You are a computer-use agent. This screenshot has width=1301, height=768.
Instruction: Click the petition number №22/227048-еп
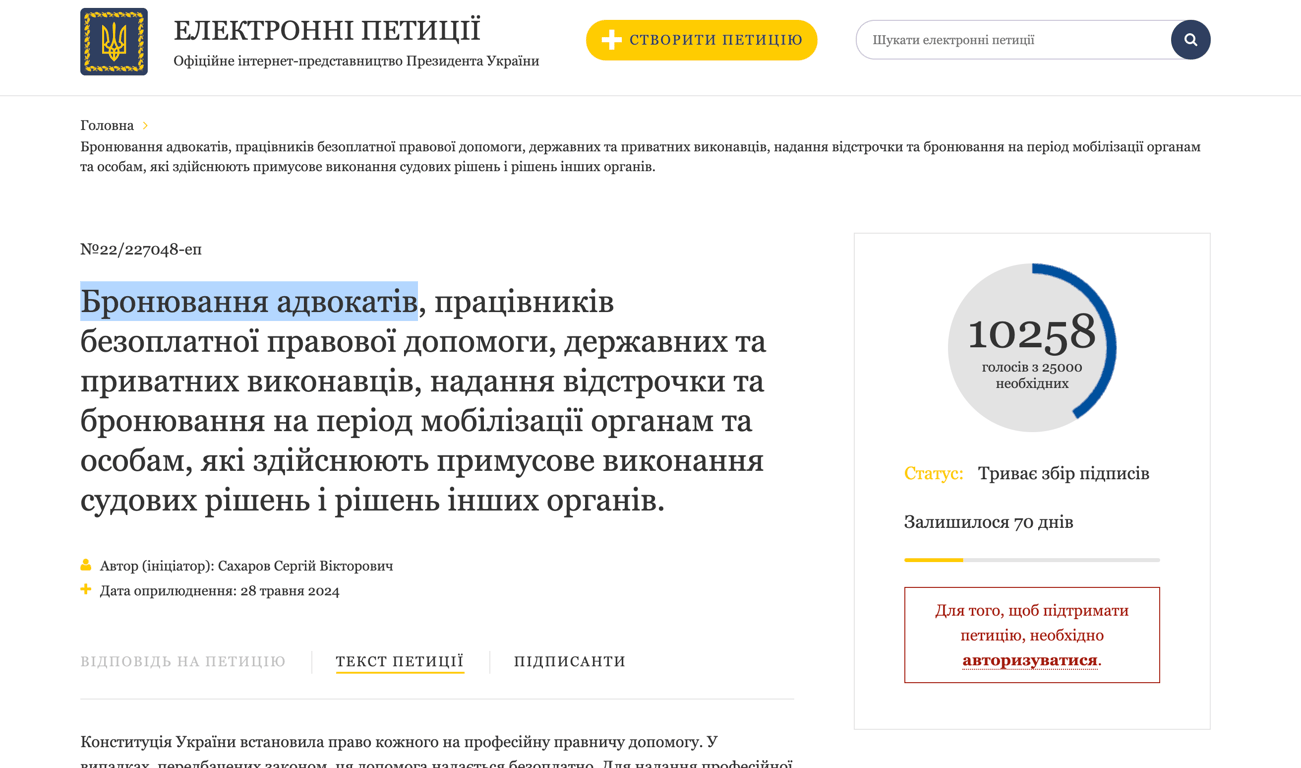(x=140, y=249)
